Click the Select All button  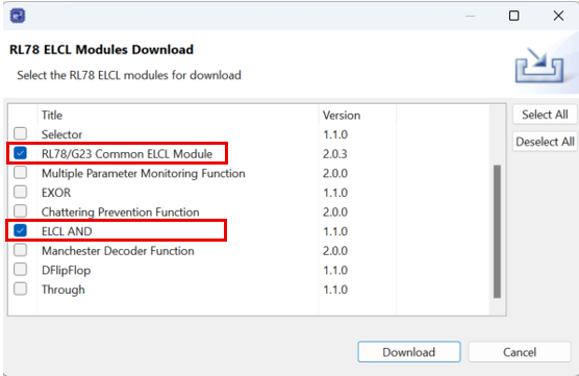pos(545,114)
